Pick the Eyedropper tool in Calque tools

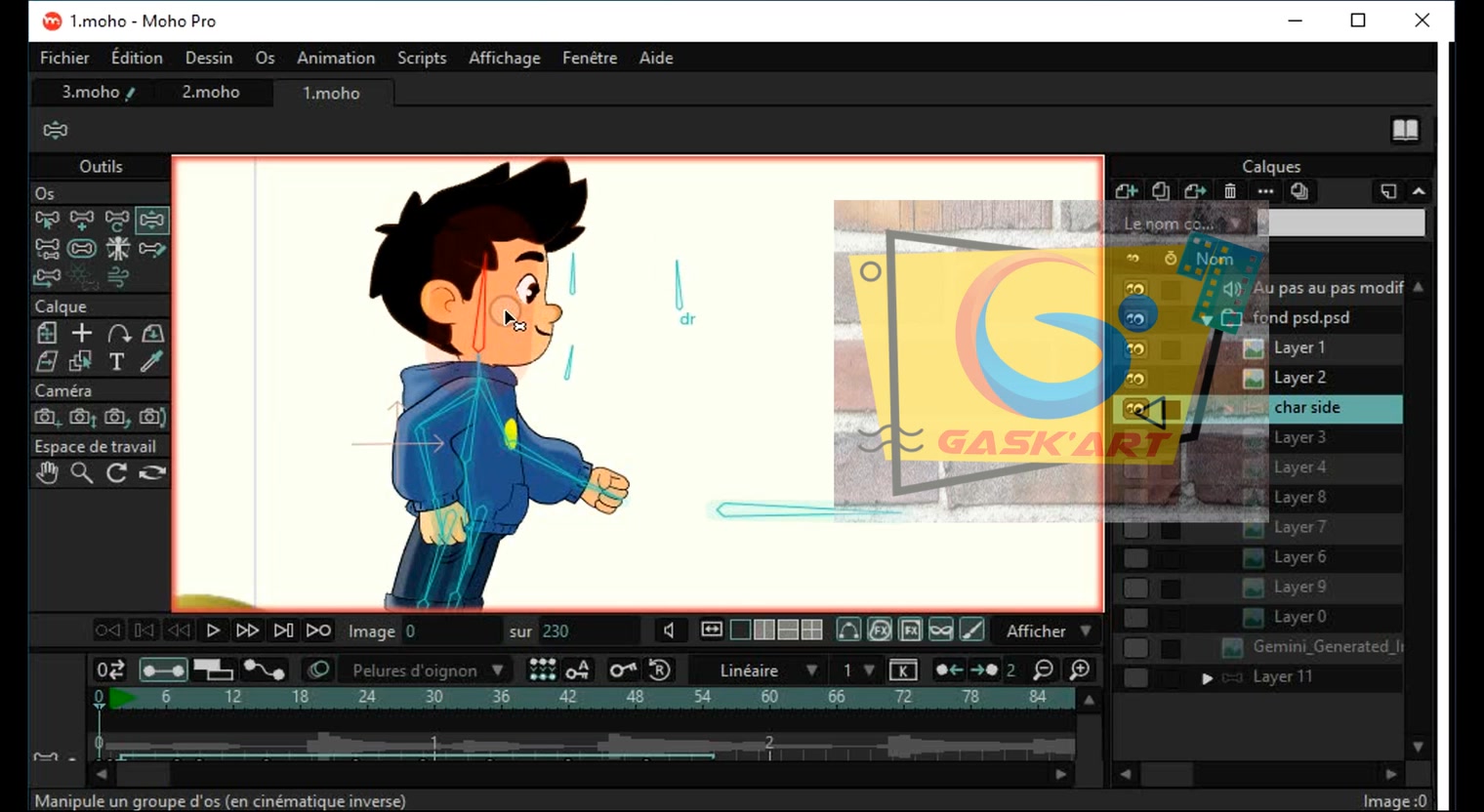pyautogui.click(x=151, y=362)
